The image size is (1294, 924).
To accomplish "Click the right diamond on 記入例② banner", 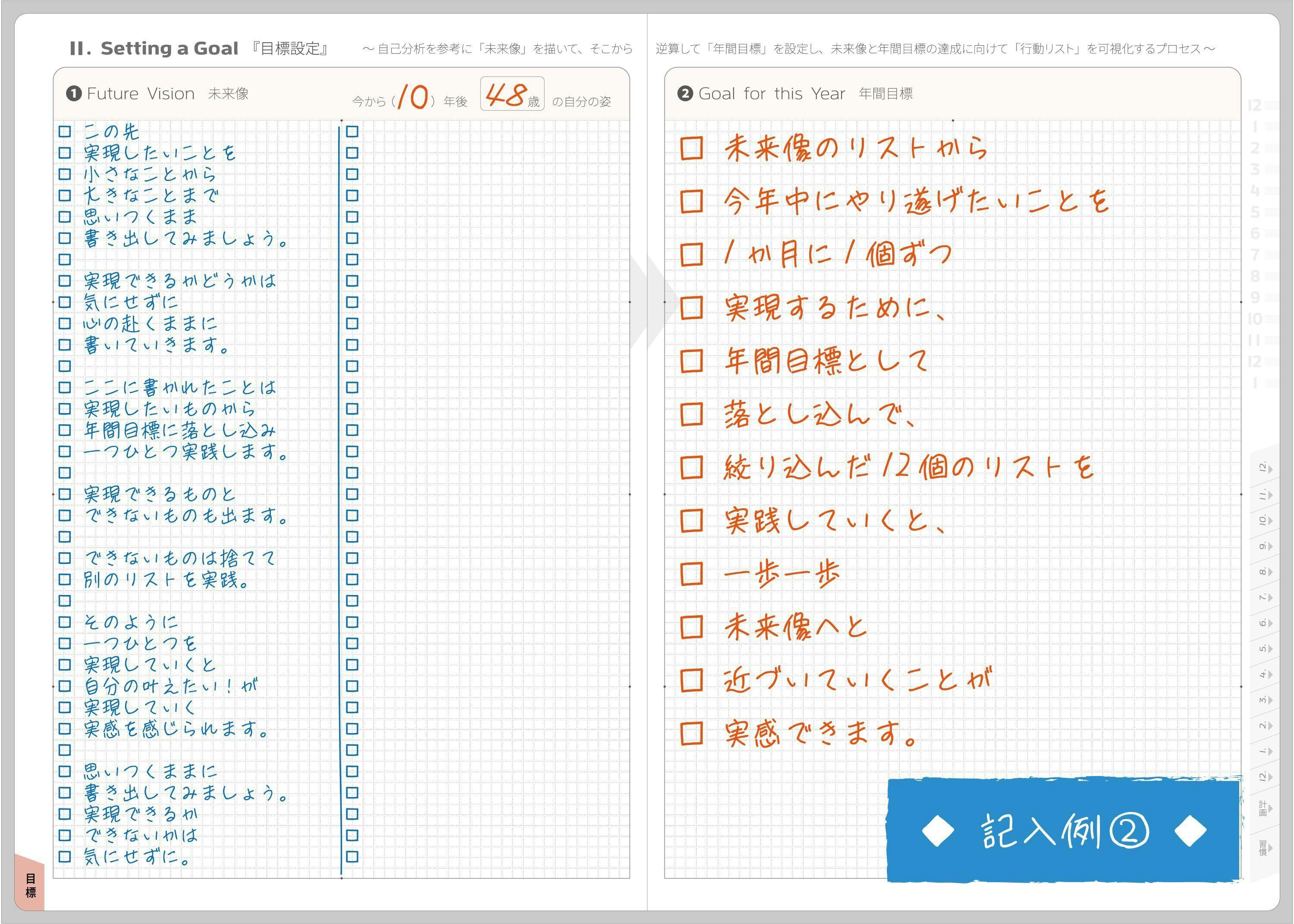I will pyautogui.click(x=1190, y=831).
